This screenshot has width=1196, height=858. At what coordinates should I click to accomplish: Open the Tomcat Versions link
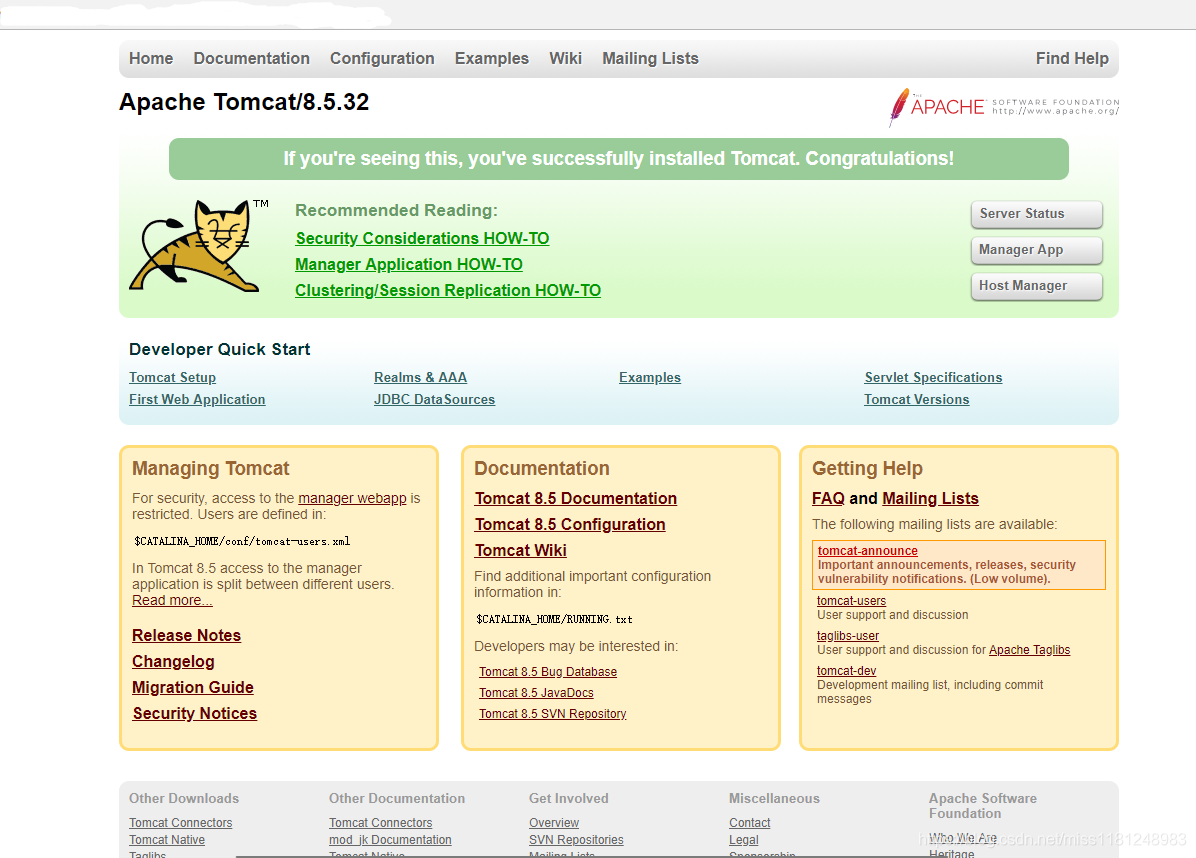click(916, 400)
